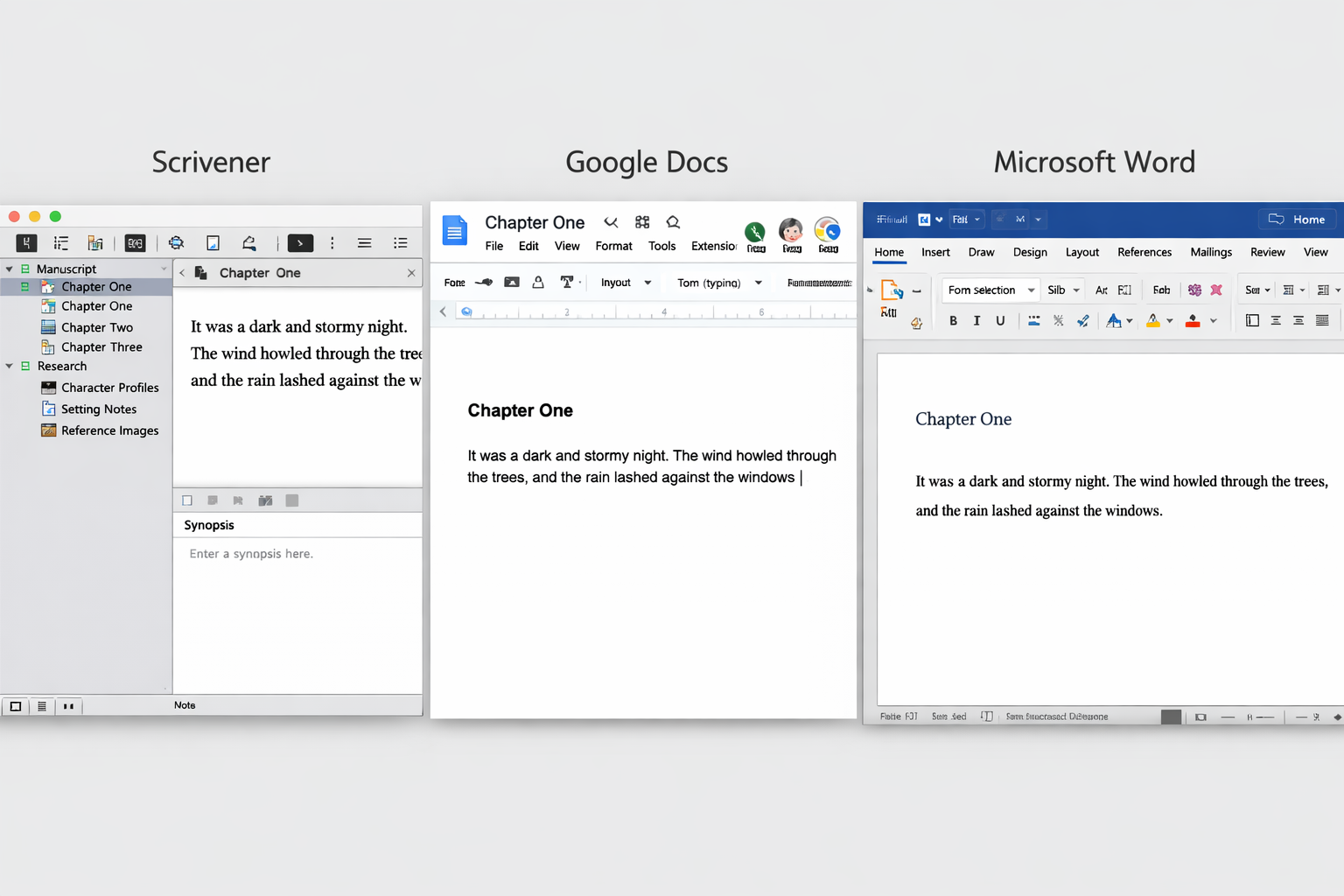The height and width of the screenshot is (896, 1344).
Task: Click the center alignment icon in Word's ribbon
Action: [1276, 320]
